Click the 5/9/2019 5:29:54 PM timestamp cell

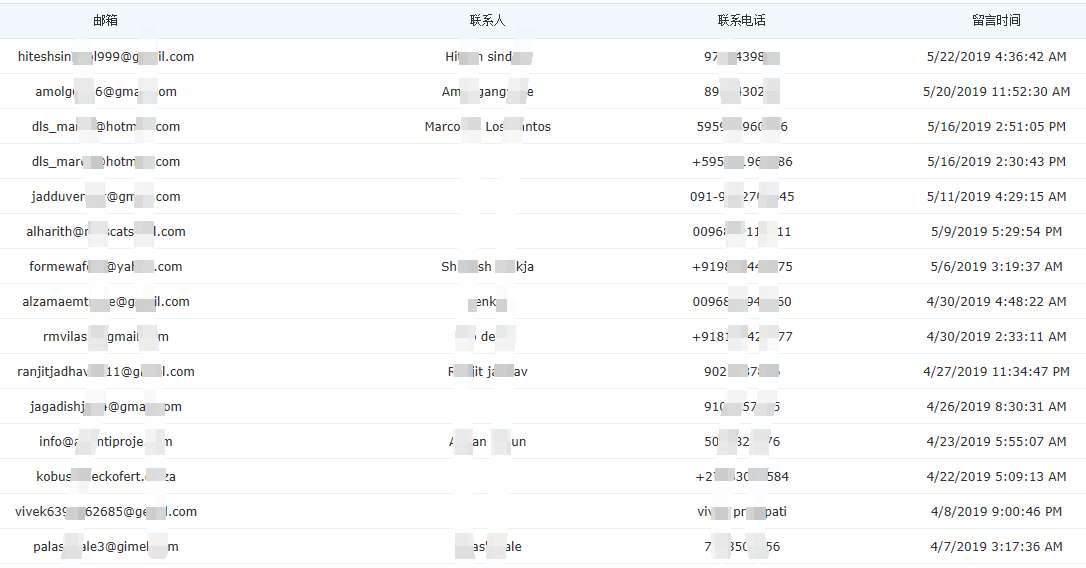[x=996, y=232]
